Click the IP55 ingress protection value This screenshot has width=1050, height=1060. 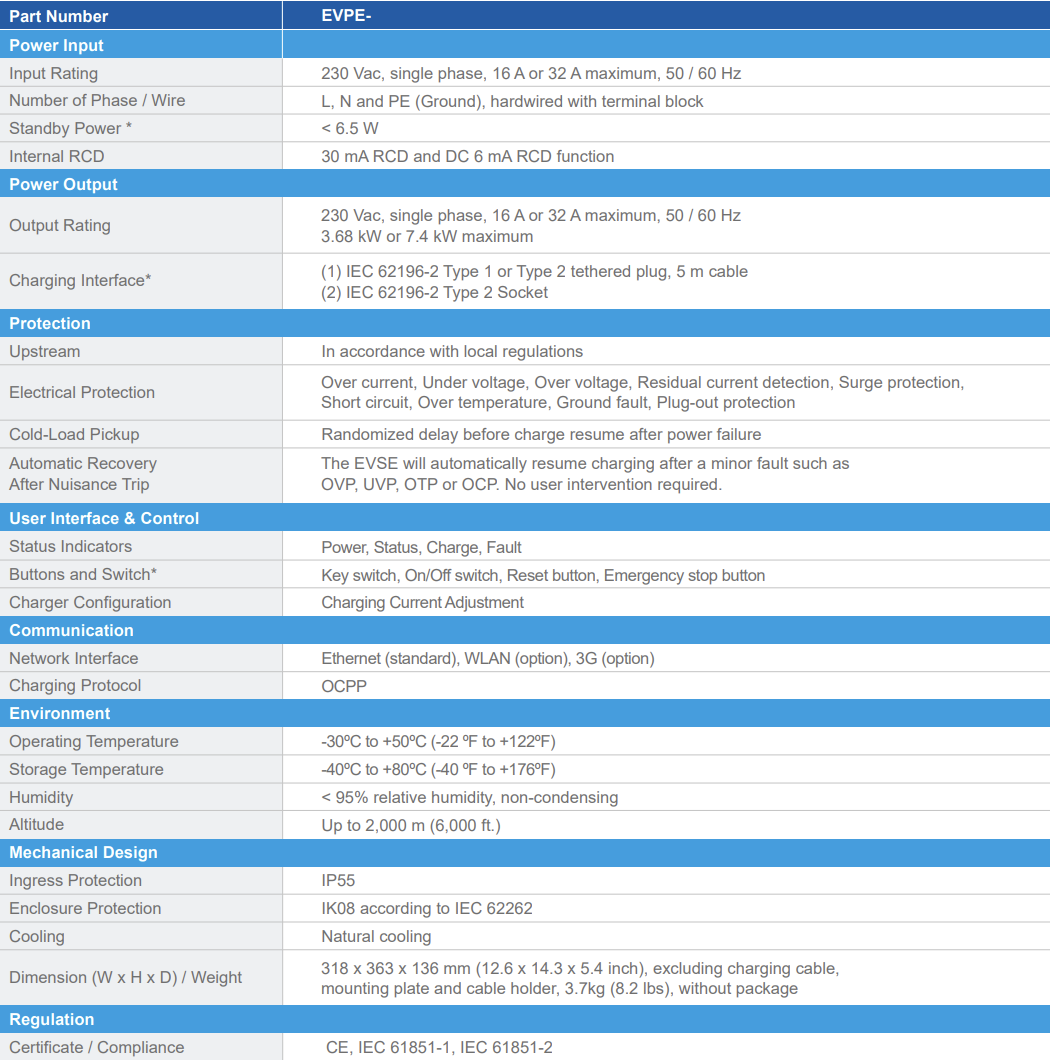pyautogui.click(x=338, y=880)
